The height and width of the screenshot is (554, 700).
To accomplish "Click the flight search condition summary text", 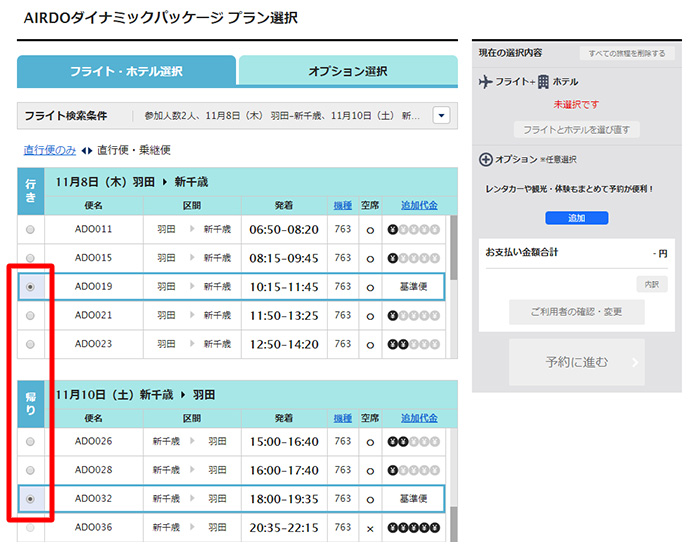I will pos(282,116).
